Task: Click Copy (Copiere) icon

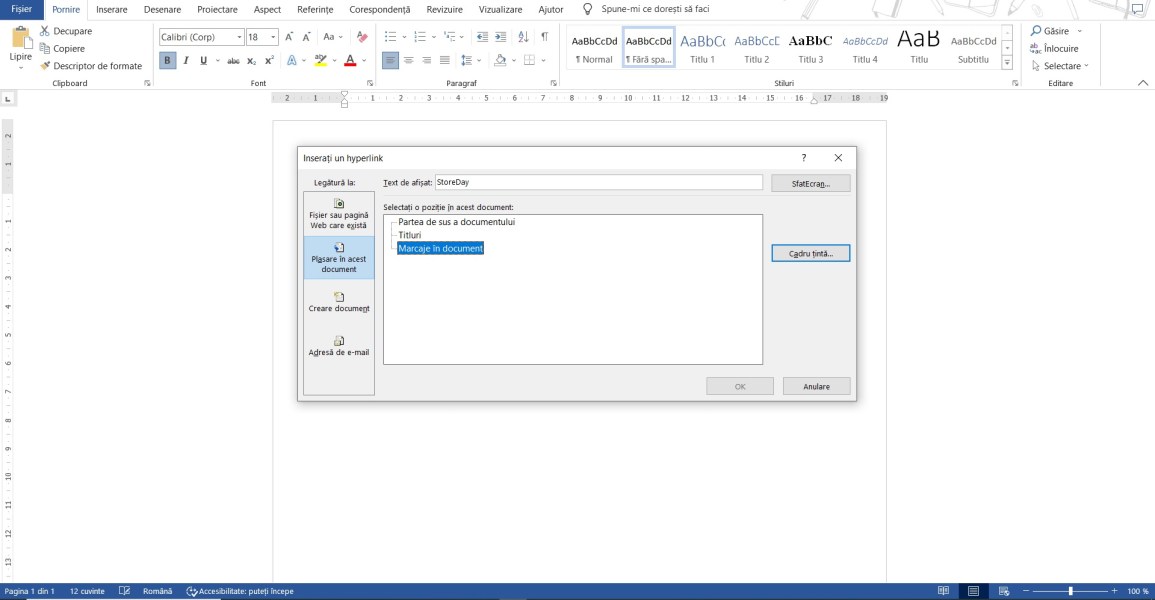Action: coord(45,49)
